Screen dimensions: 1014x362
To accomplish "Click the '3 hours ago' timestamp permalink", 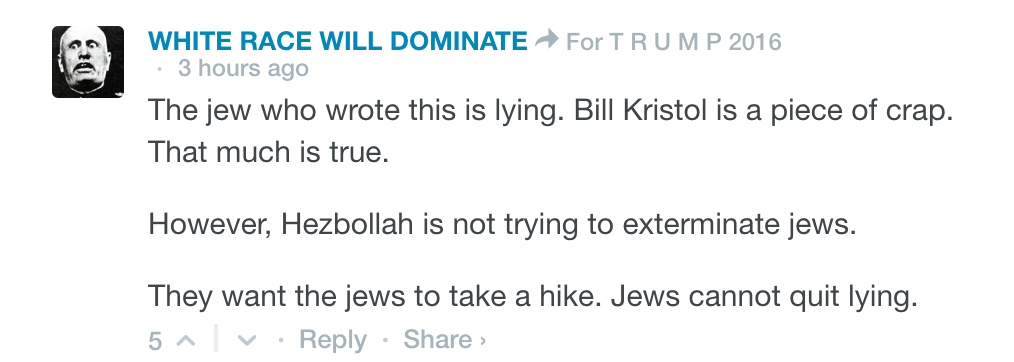I will pos(243,68).
